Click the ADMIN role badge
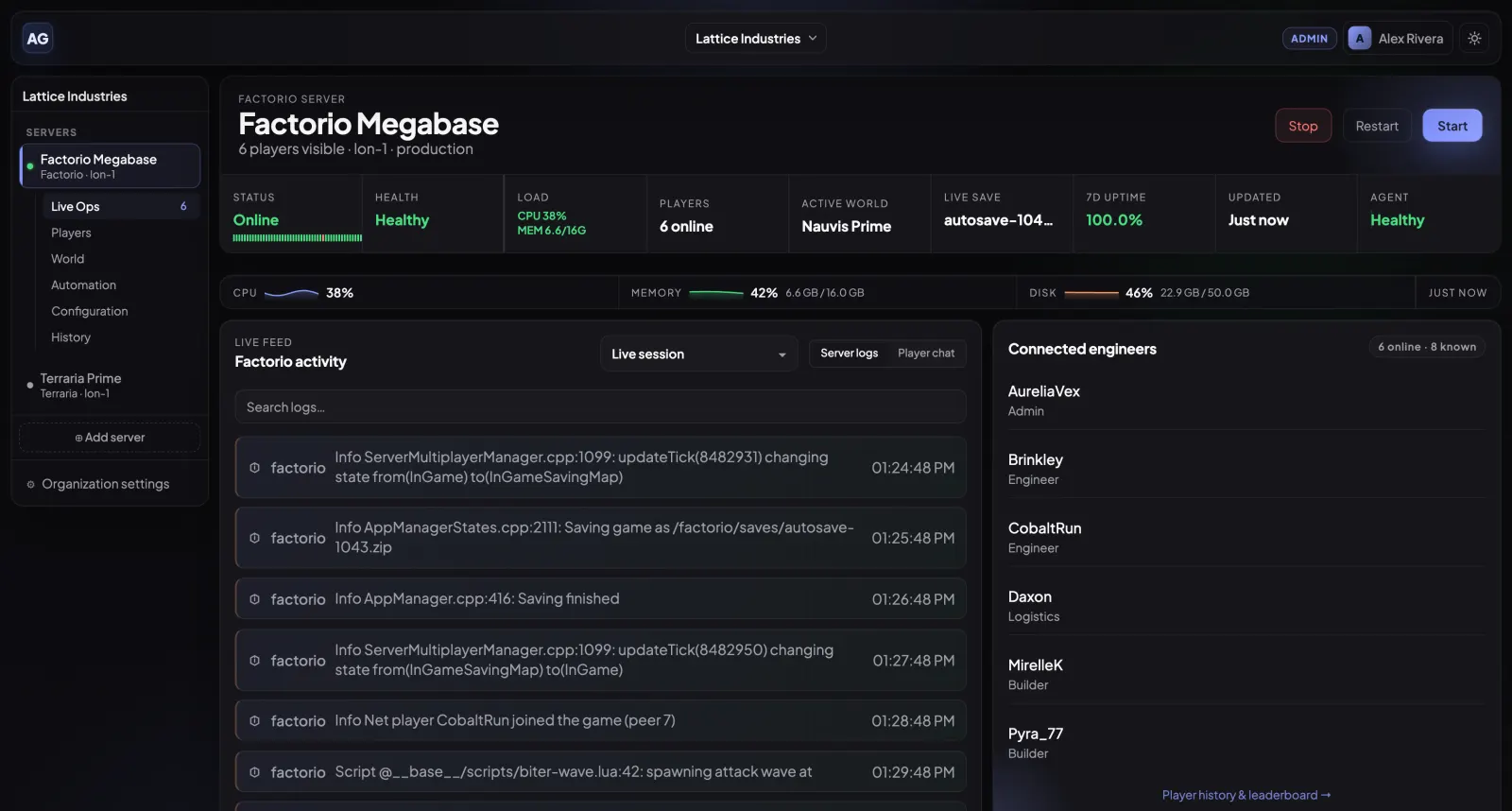The image size is (1512, 811). (x=1309, y=39)
